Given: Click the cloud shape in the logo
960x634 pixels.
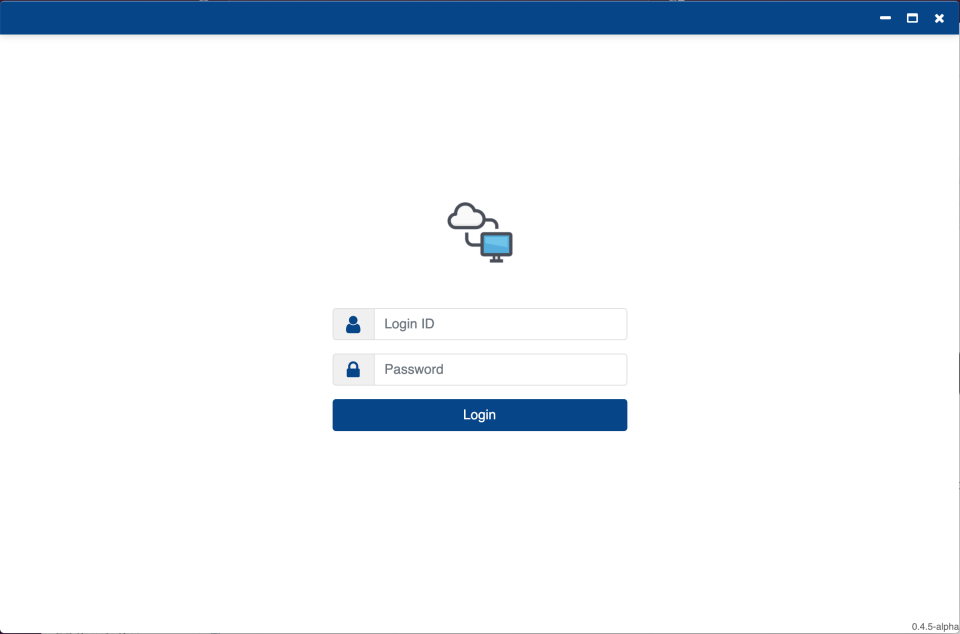Looking at the screenshot, I should [467, 215].
